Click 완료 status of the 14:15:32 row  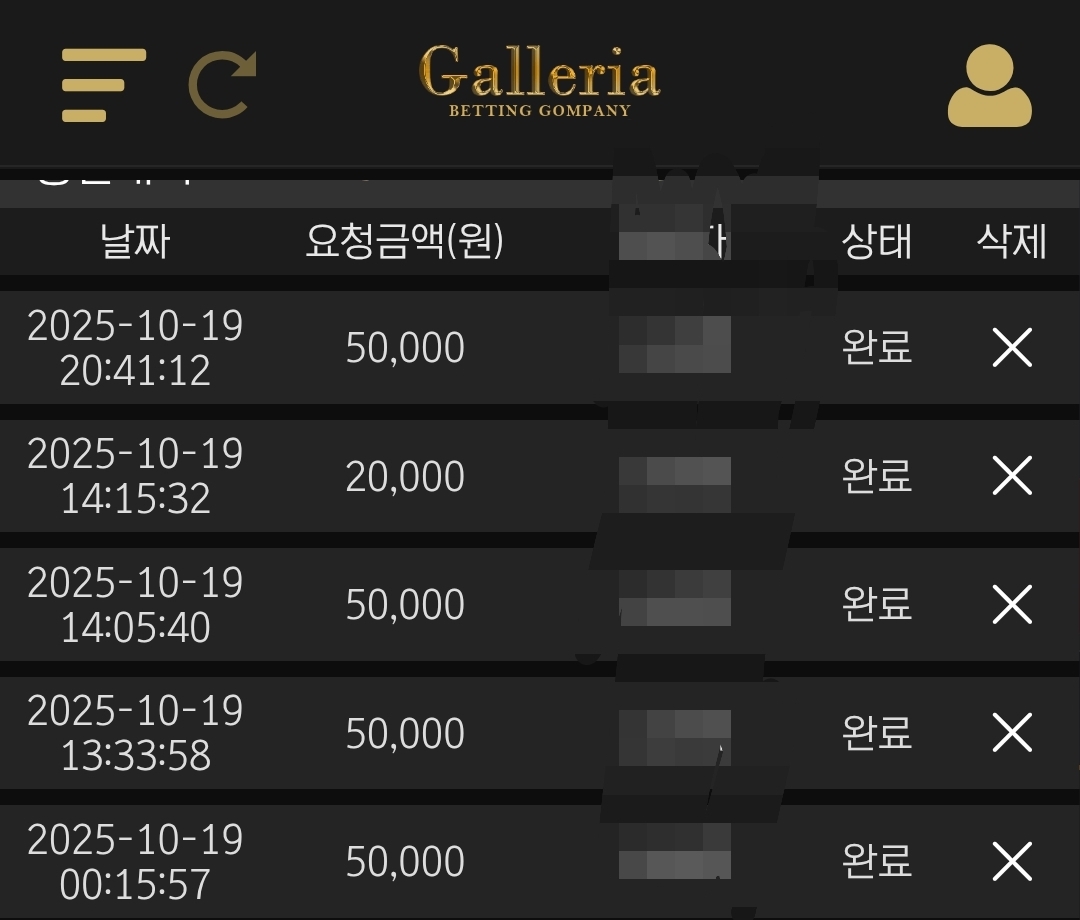click(x=877, y=476)
